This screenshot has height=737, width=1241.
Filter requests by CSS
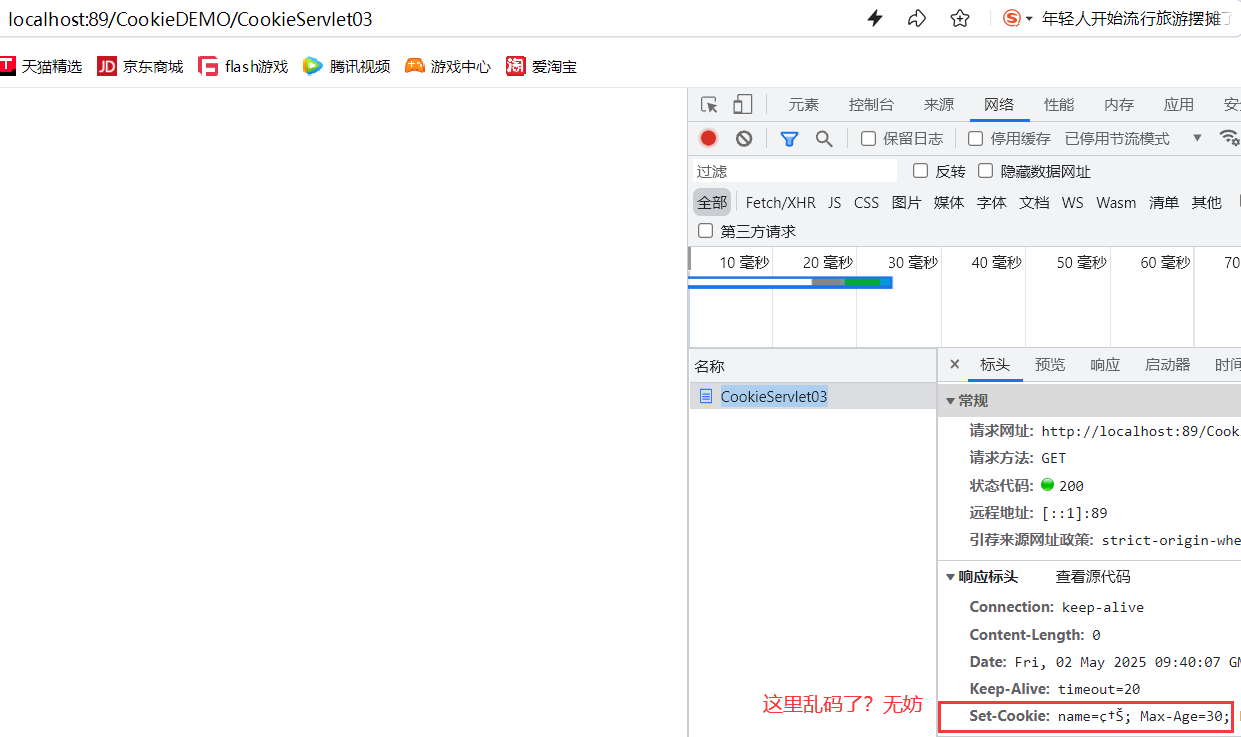(866, 202)
